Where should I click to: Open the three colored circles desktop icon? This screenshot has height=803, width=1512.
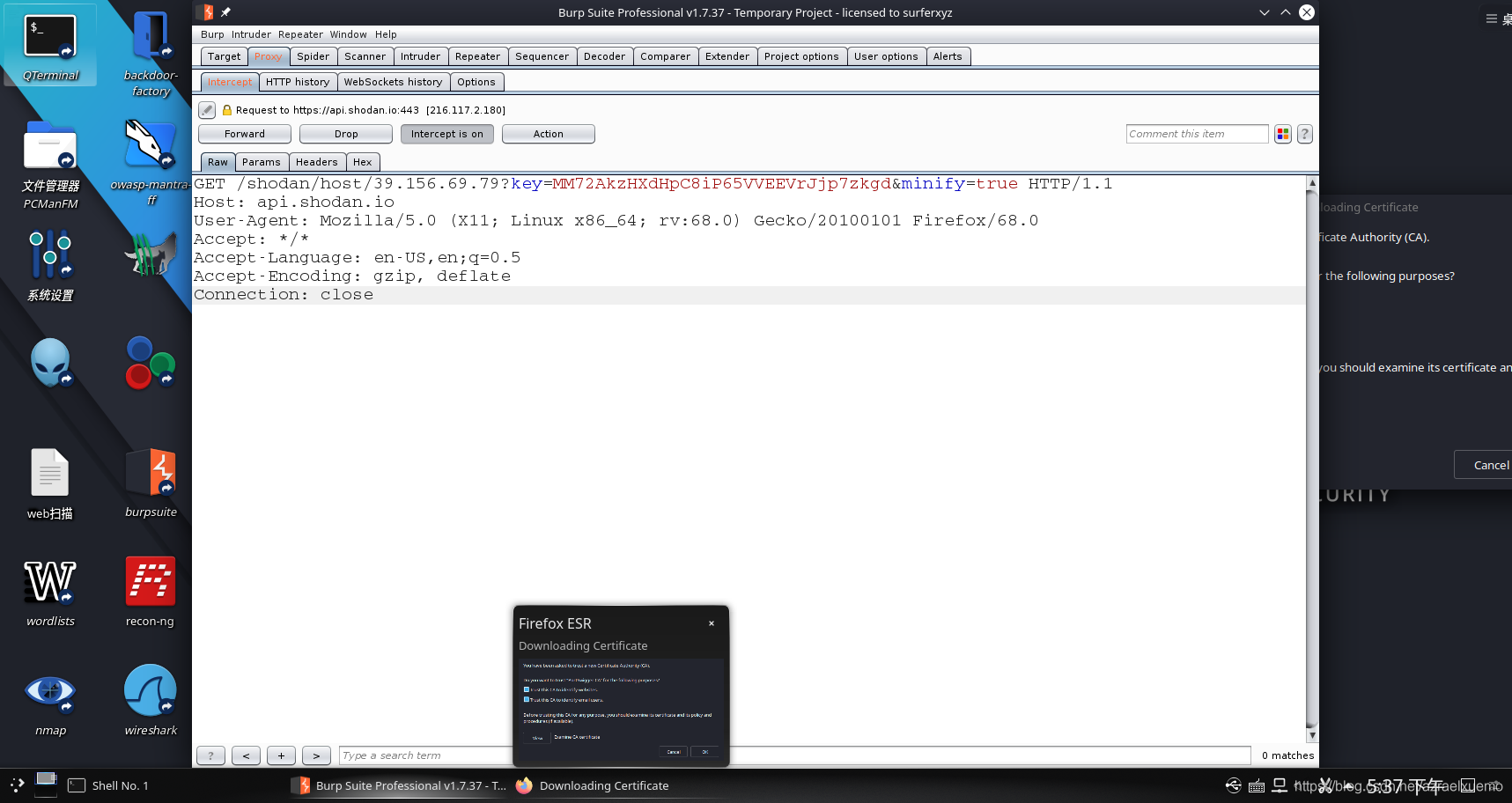coord(151,362)
